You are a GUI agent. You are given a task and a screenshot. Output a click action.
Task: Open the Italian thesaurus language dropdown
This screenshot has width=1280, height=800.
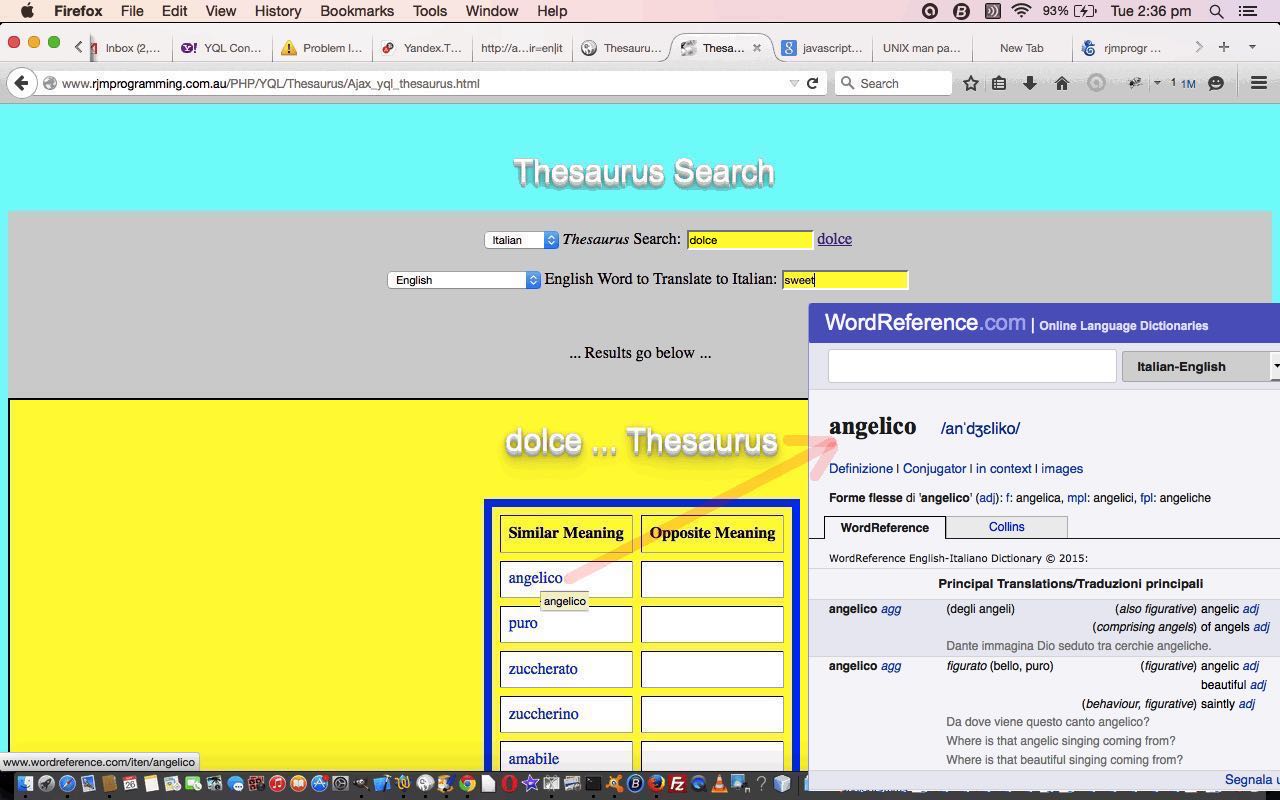tap(521, 240)
